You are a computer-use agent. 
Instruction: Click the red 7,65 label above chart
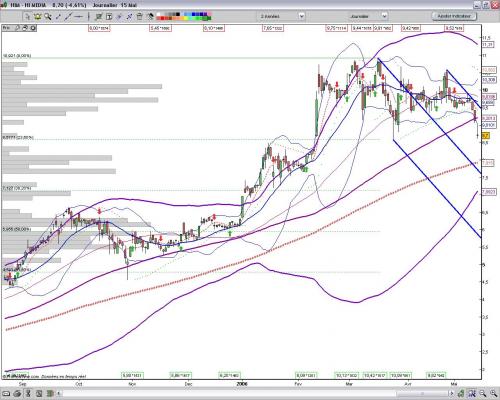273,28
